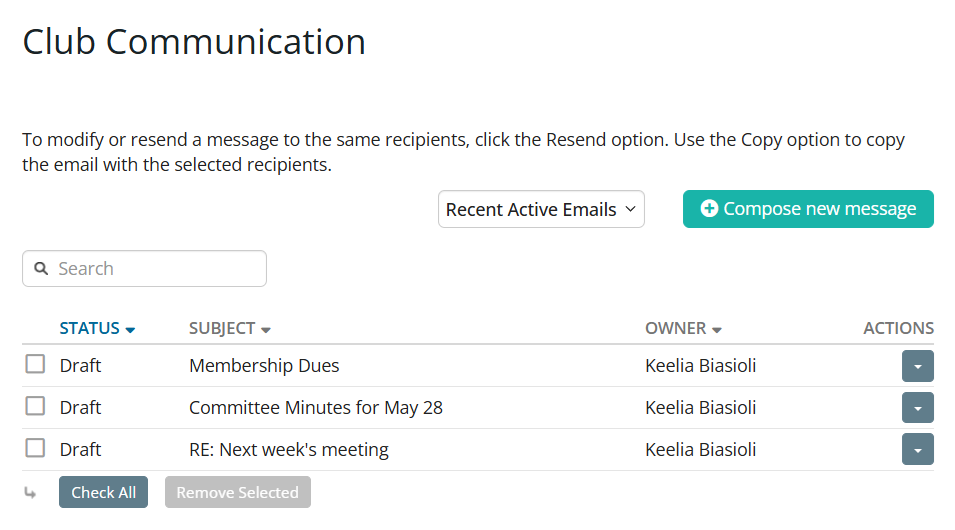This screenshot has width=955, height=530.
Task: Select the Membership Dues checkbox
Action: [x=35, y=365]
